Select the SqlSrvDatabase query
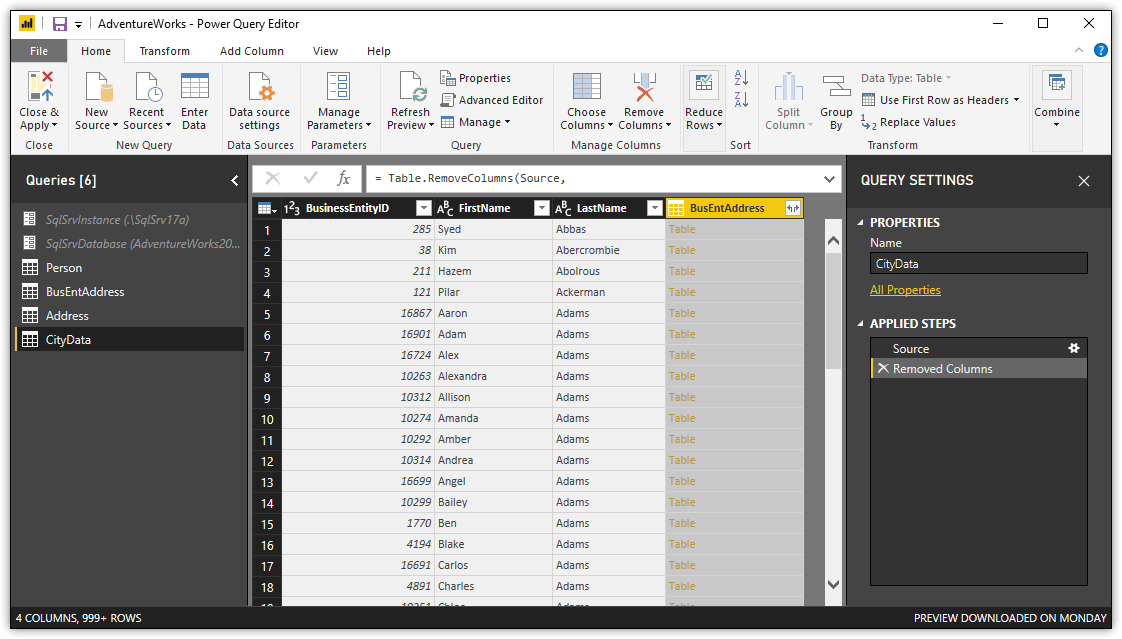This screenshot has height=639, width=1122. coord(130,243)
